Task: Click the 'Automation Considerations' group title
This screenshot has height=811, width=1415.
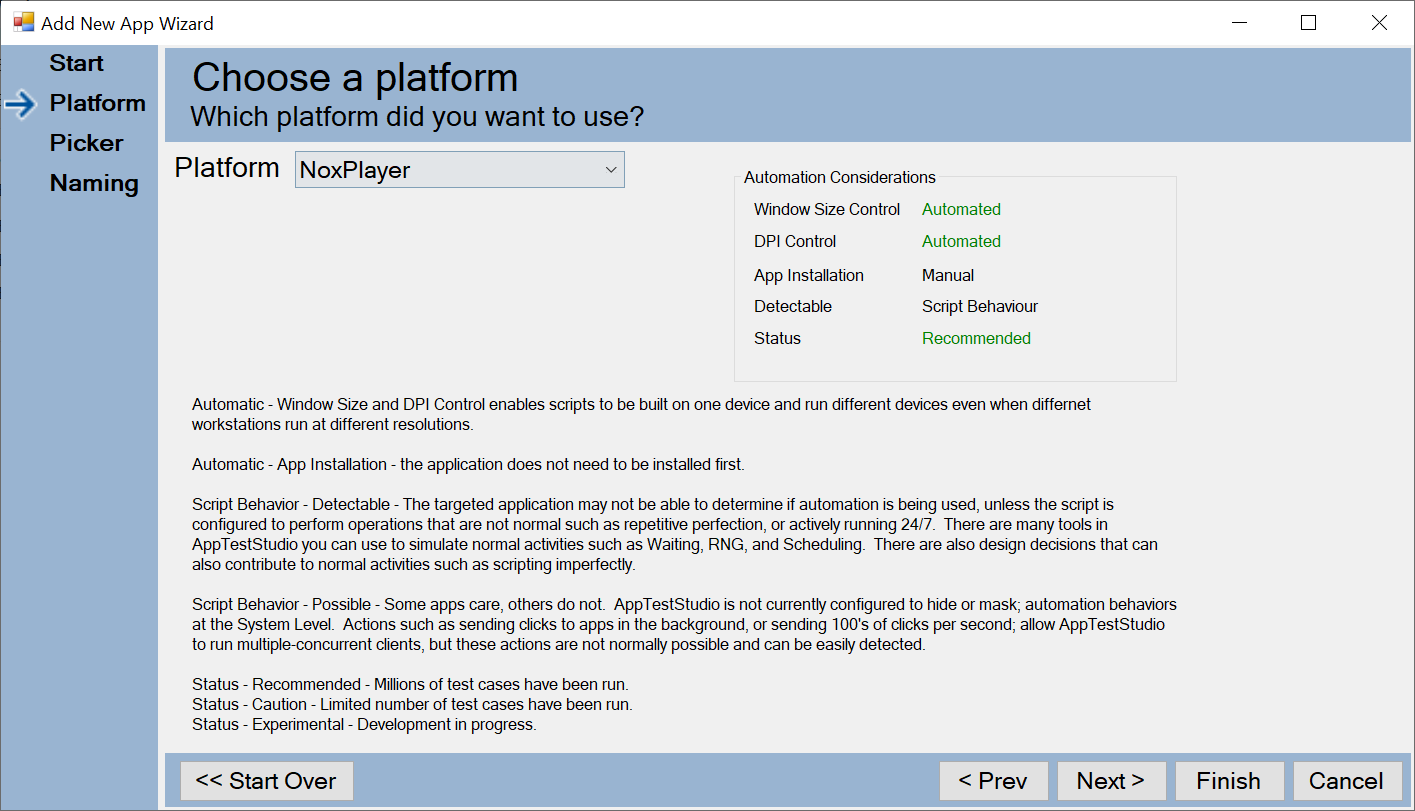Action: click(840, 177)
